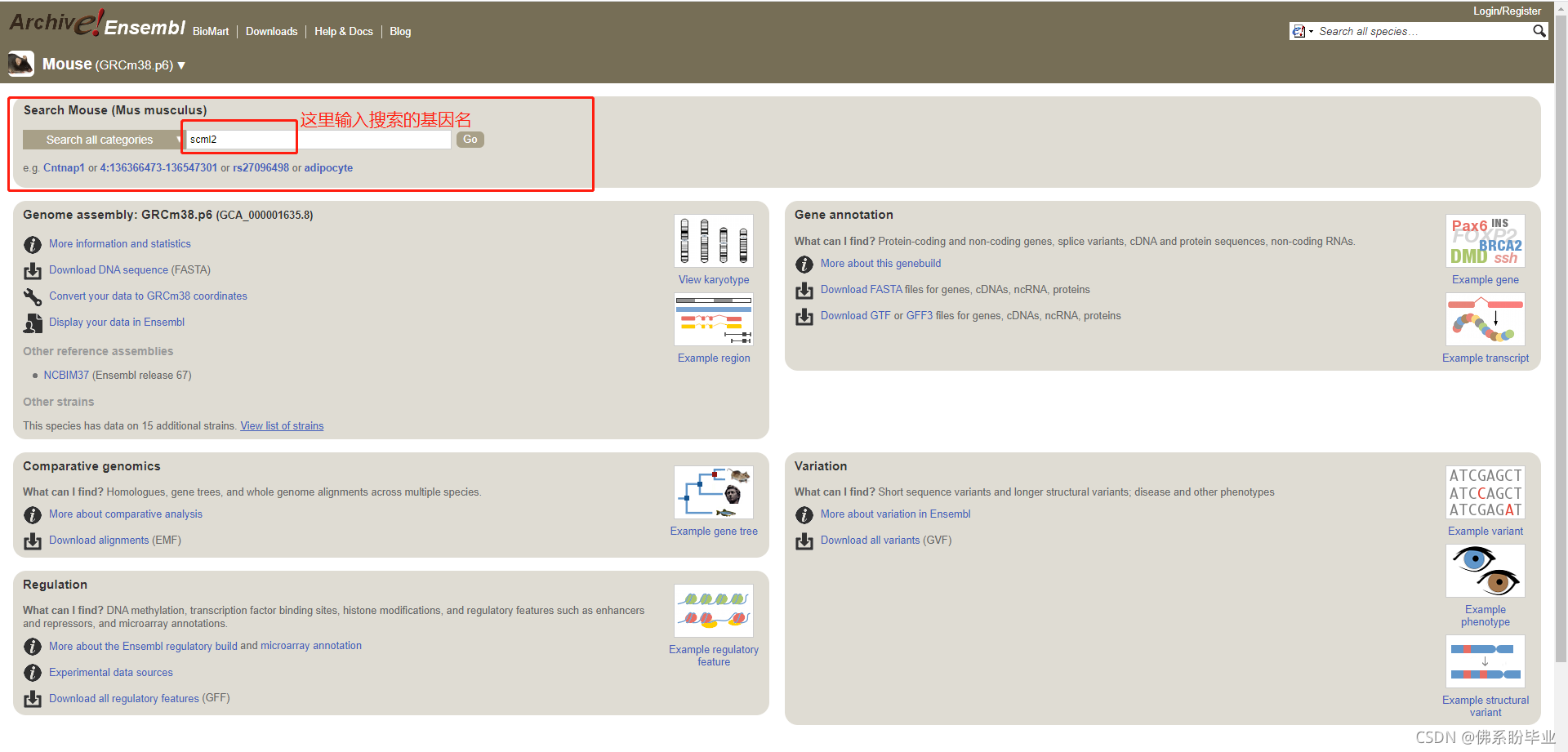This screenshot has height=752, width=1568.
Task: Click the Example variant thumbnail image
Action: 1486,492
